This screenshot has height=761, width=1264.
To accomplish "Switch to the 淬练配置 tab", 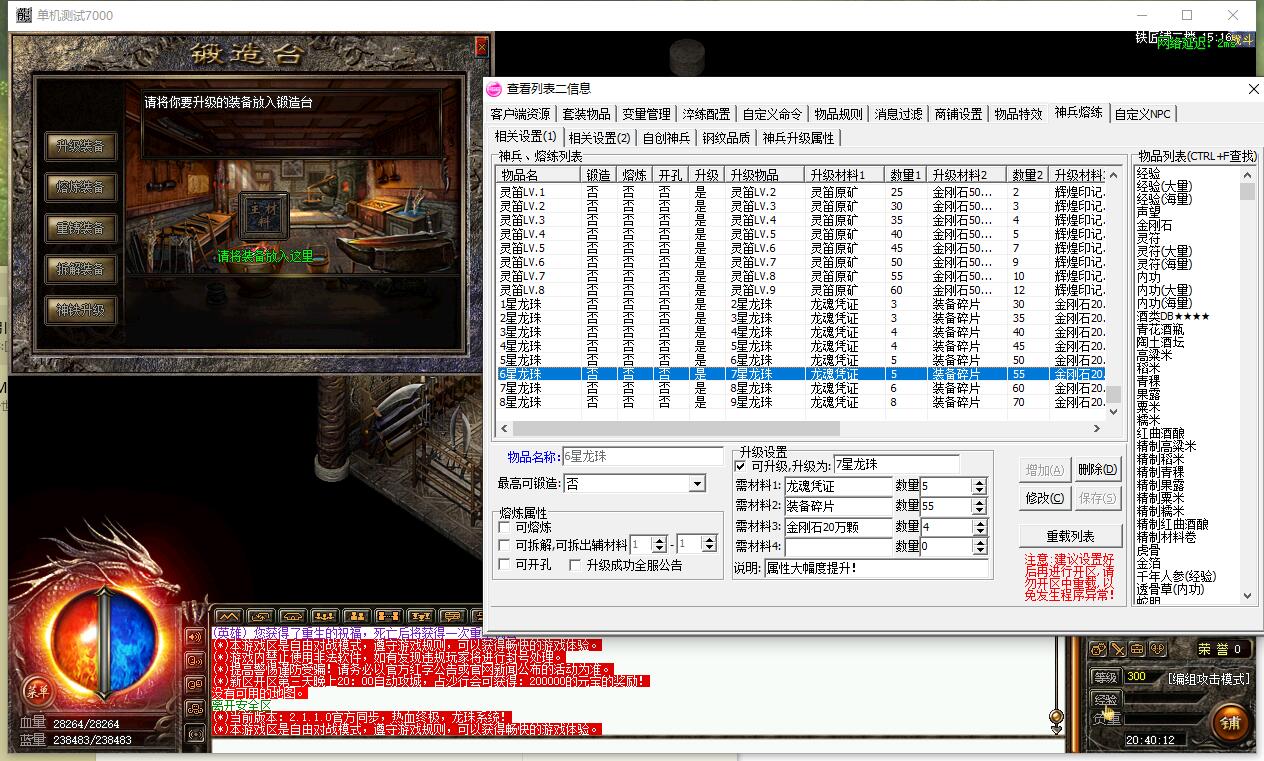I will pyautogui.click(x=706, y=114).
